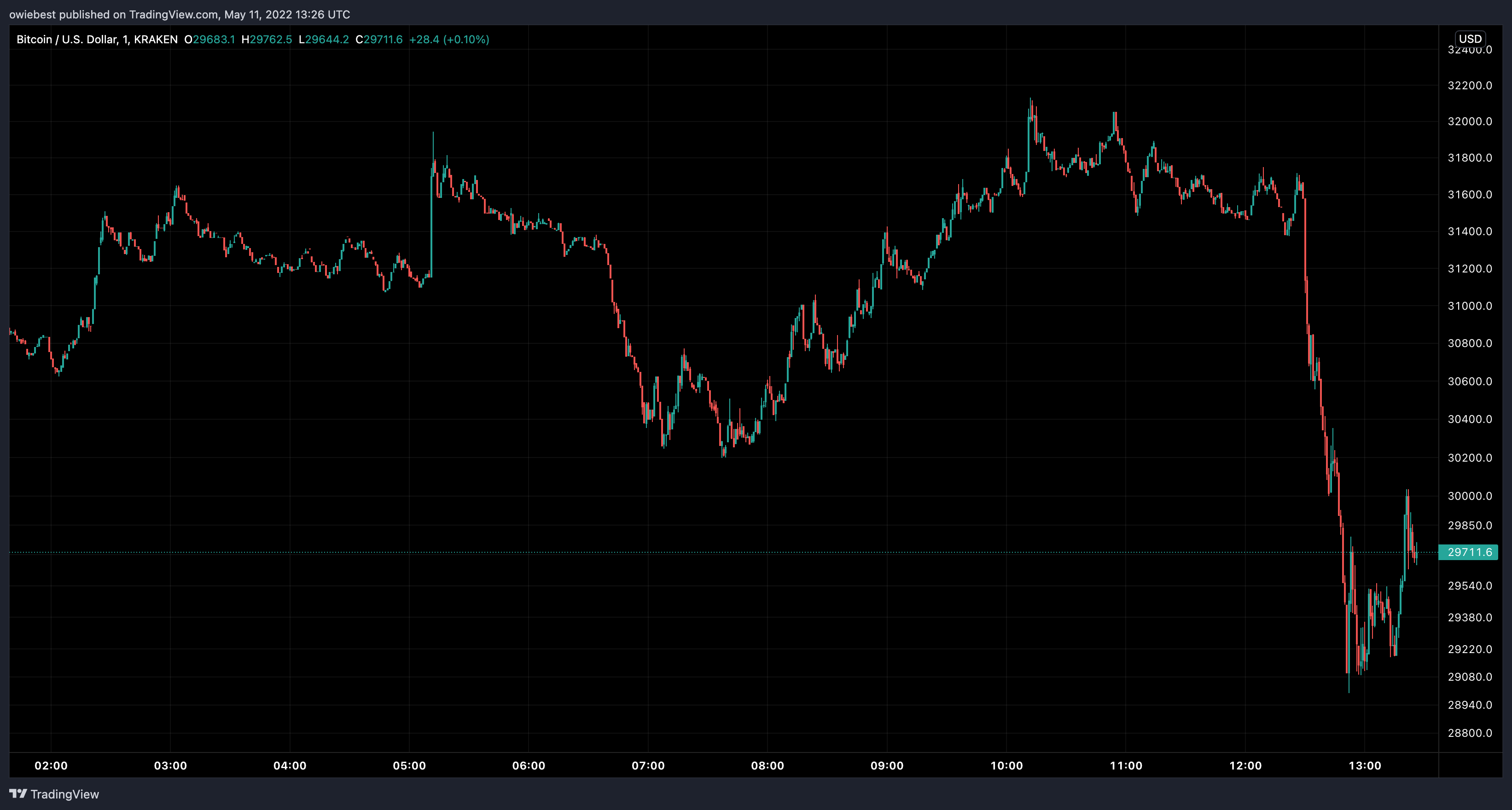Click the 30600.0 price axis label

tap(1470, 381)
